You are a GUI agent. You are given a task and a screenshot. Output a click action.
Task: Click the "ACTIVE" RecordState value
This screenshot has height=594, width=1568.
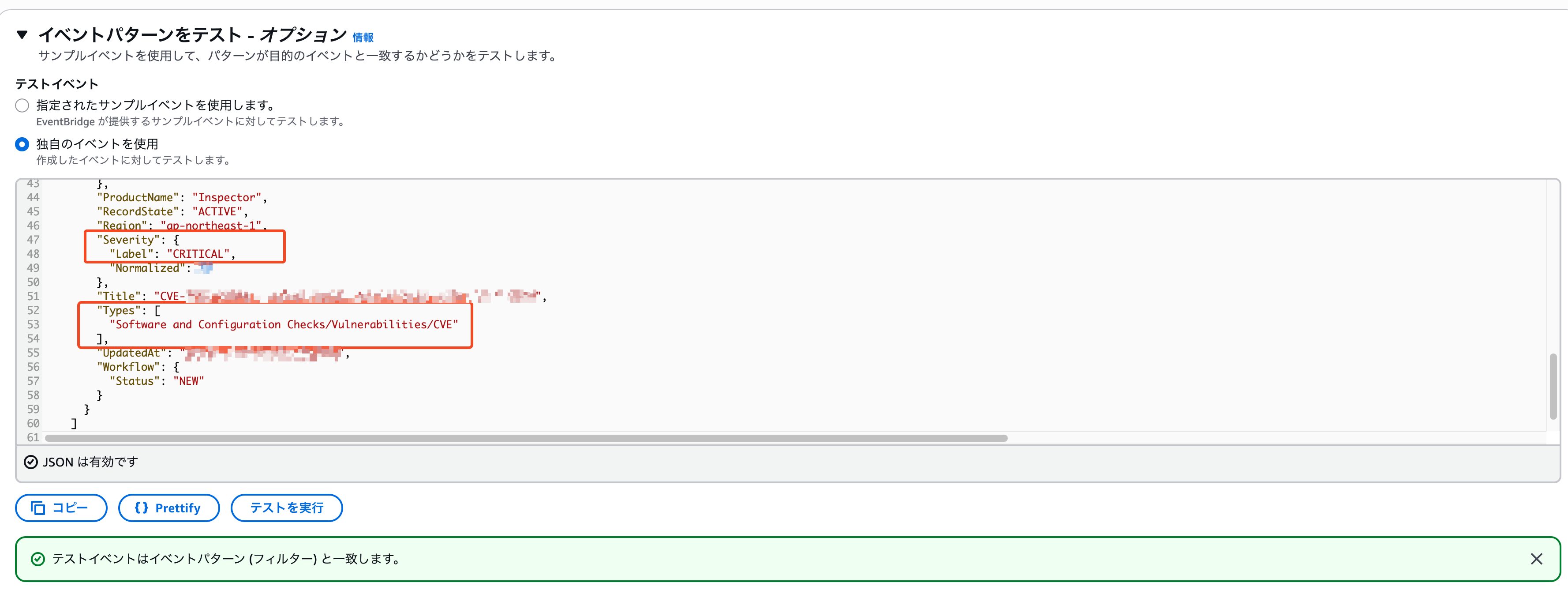[217, 212]
